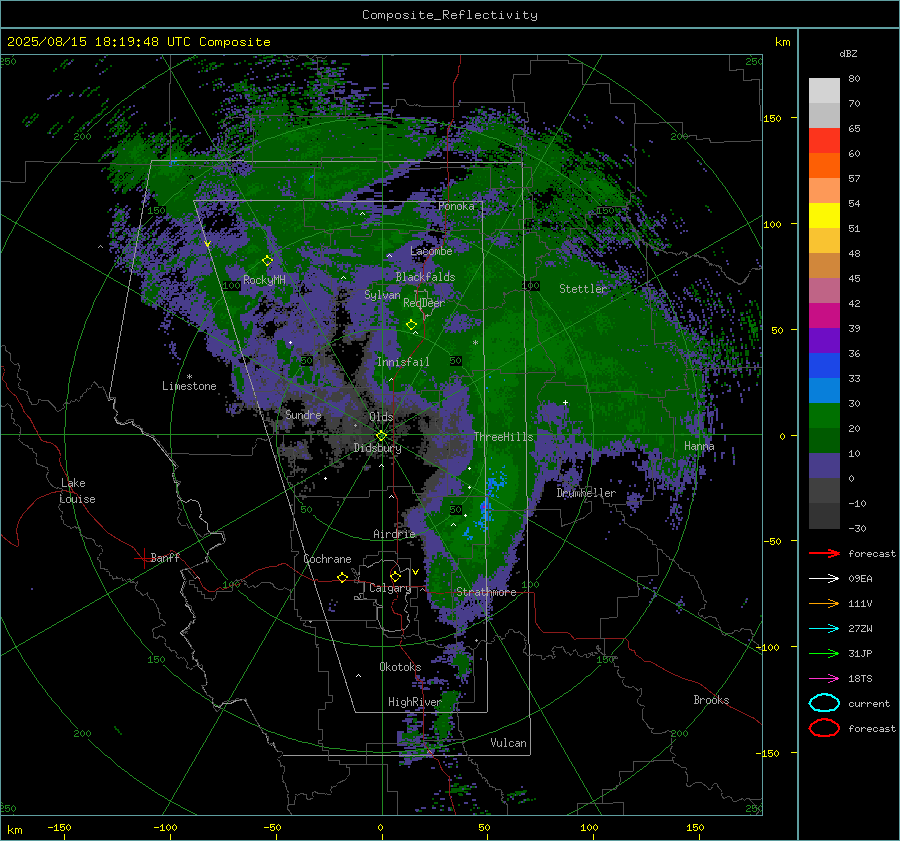900x841 pixels.
Task: Click the slate-purple swatch between 10 and 0 dBZ
Action: pos(824,466)
